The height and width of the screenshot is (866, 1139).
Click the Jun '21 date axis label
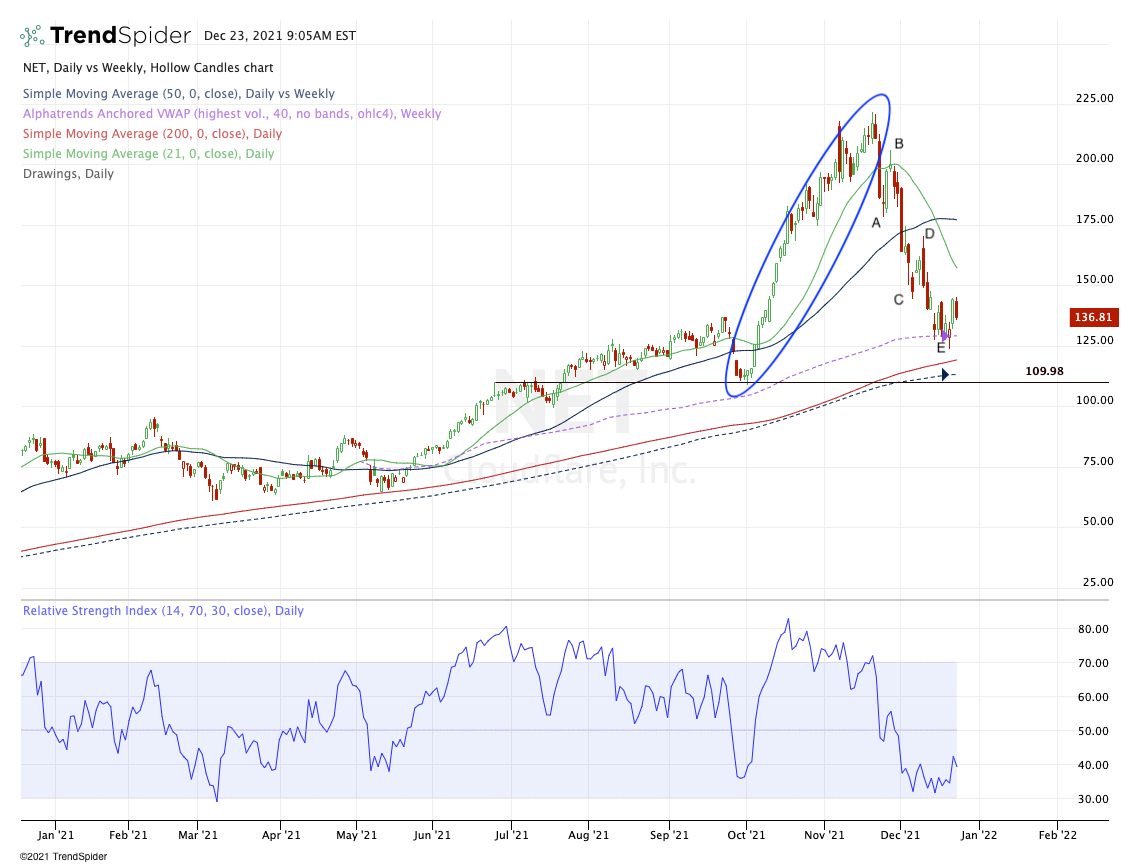coord(431,835)
